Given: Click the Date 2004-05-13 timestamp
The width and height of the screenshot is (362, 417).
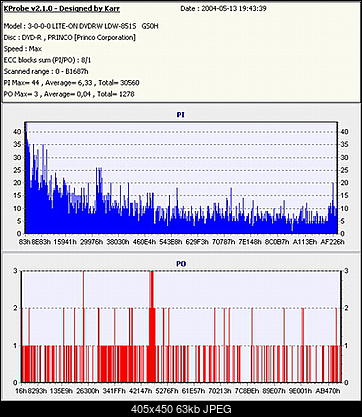Looking at the screenshot, I should click(223, 9).
